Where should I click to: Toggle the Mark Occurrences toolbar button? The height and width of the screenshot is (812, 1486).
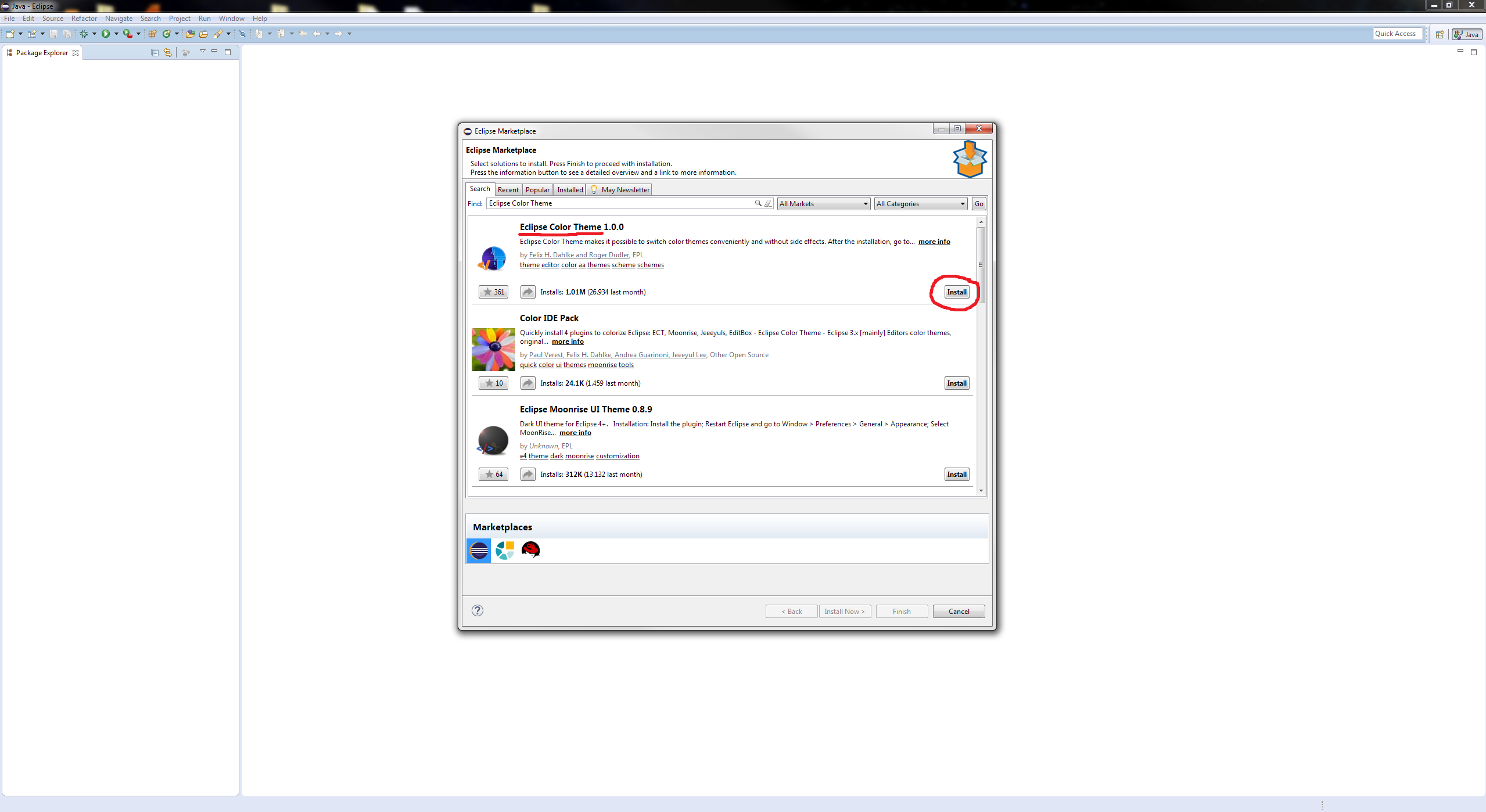(242, 34)
